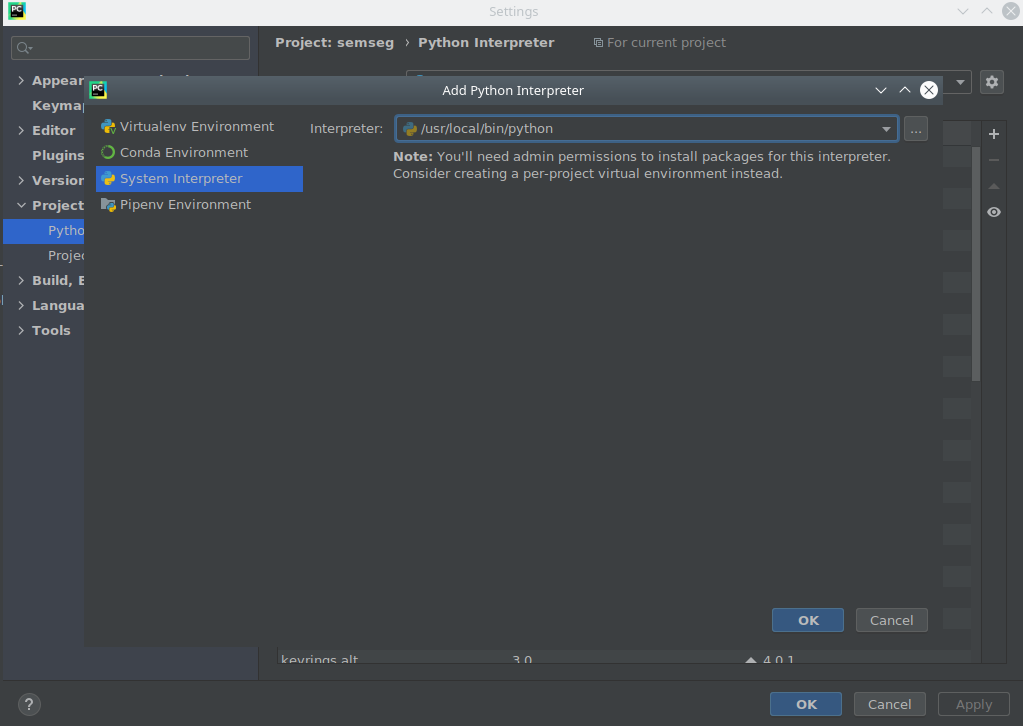The height and width of the screenshot is (726, 1023).
Task: Open the interpreter path dropdown
Action: [886, 128]
